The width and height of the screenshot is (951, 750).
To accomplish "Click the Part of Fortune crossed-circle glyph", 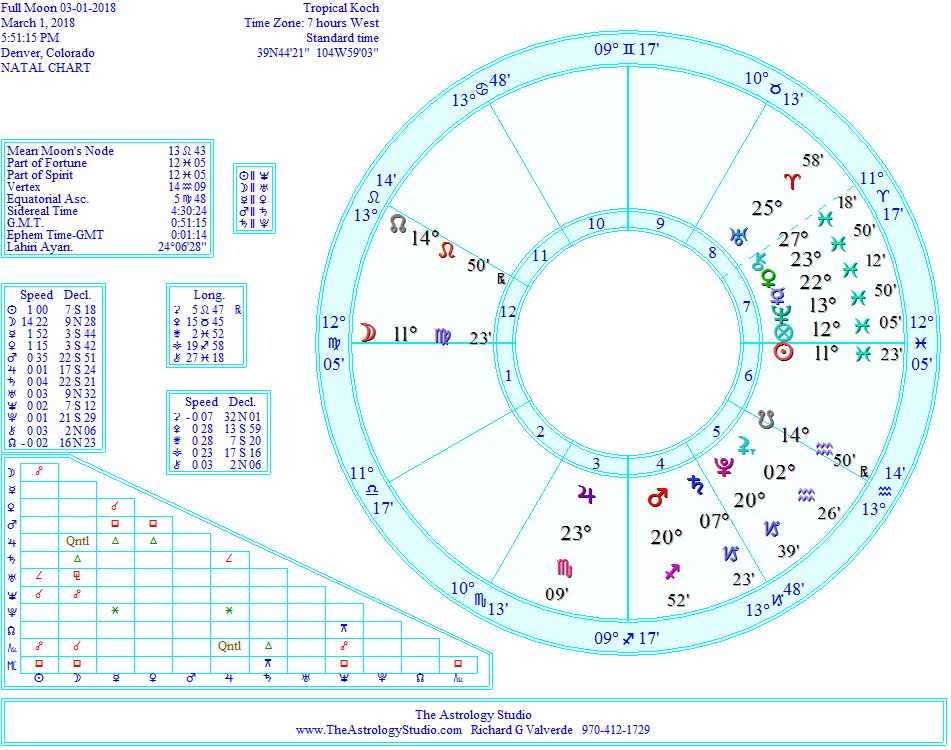I will pyautogui.click(x=784, y=331).
